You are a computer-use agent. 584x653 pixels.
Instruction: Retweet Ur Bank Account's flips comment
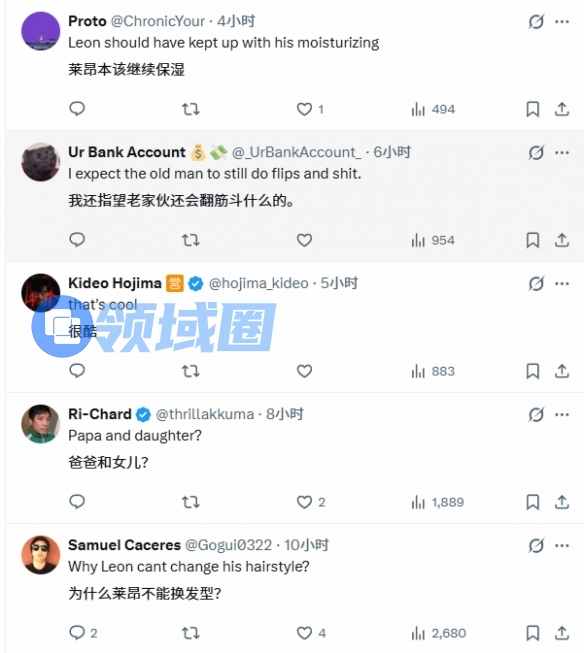(191, 240)
